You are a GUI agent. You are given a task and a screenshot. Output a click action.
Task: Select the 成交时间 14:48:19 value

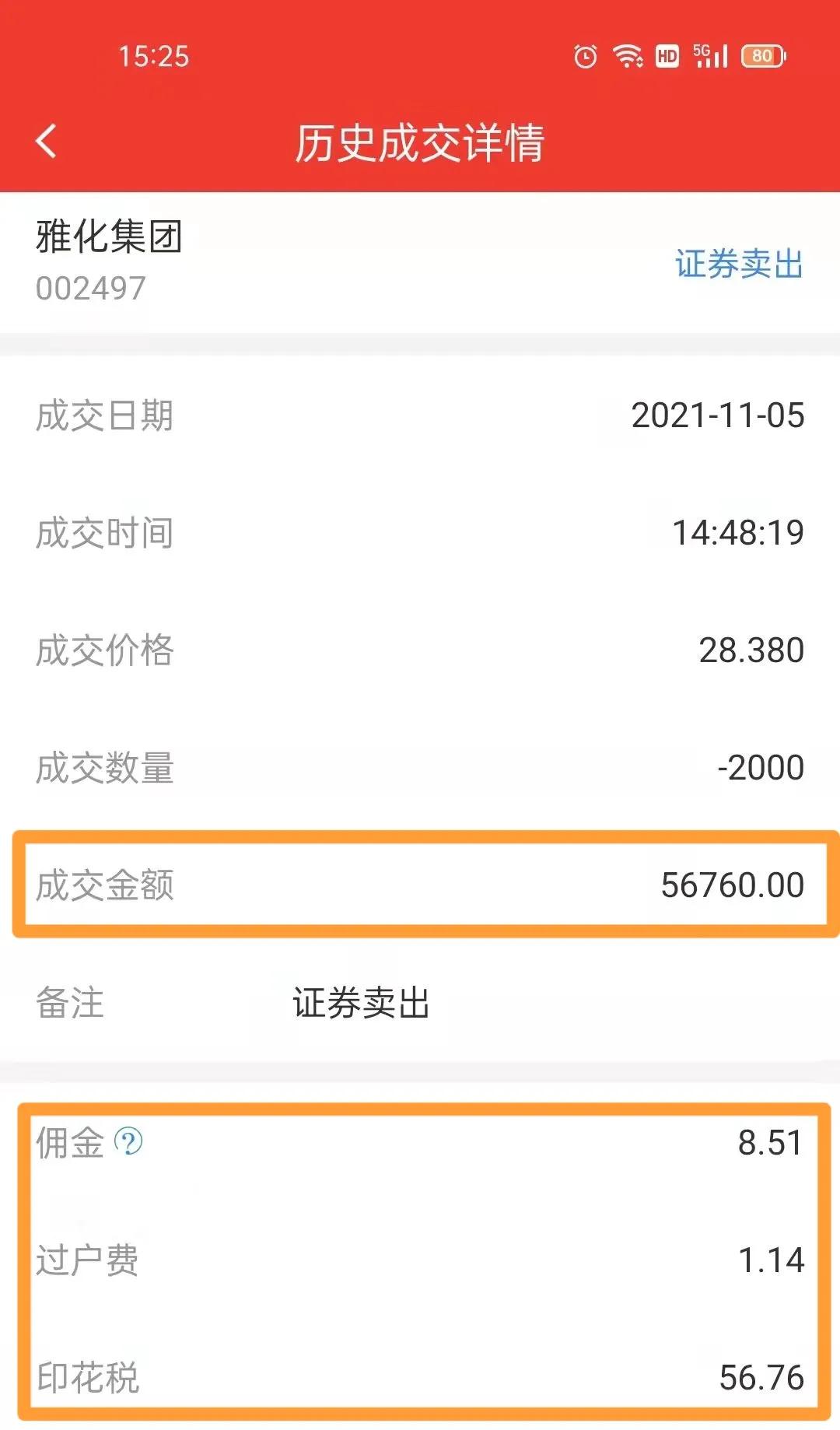tap(737, 533)
